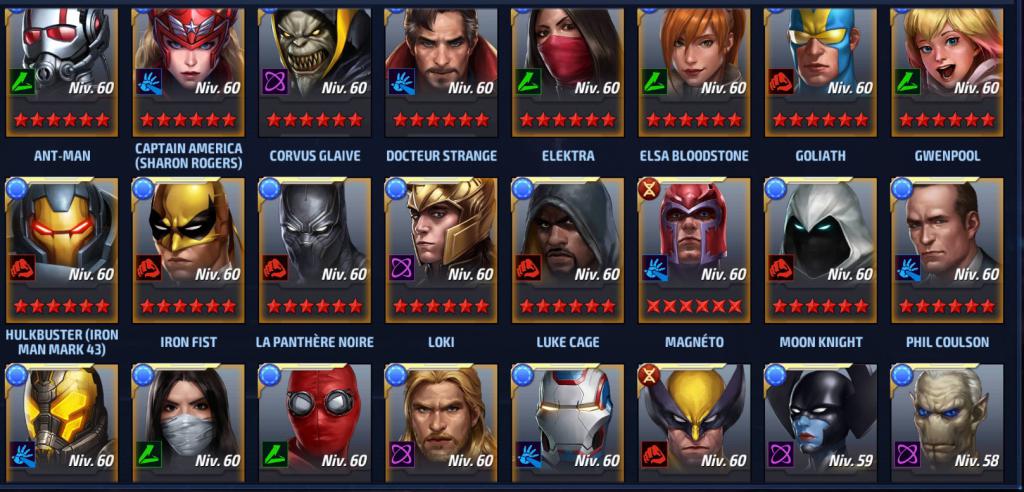Screen dimensions: 1024x492
Task: Click Magnéto's red X rank marks
Action: [694, 306]
